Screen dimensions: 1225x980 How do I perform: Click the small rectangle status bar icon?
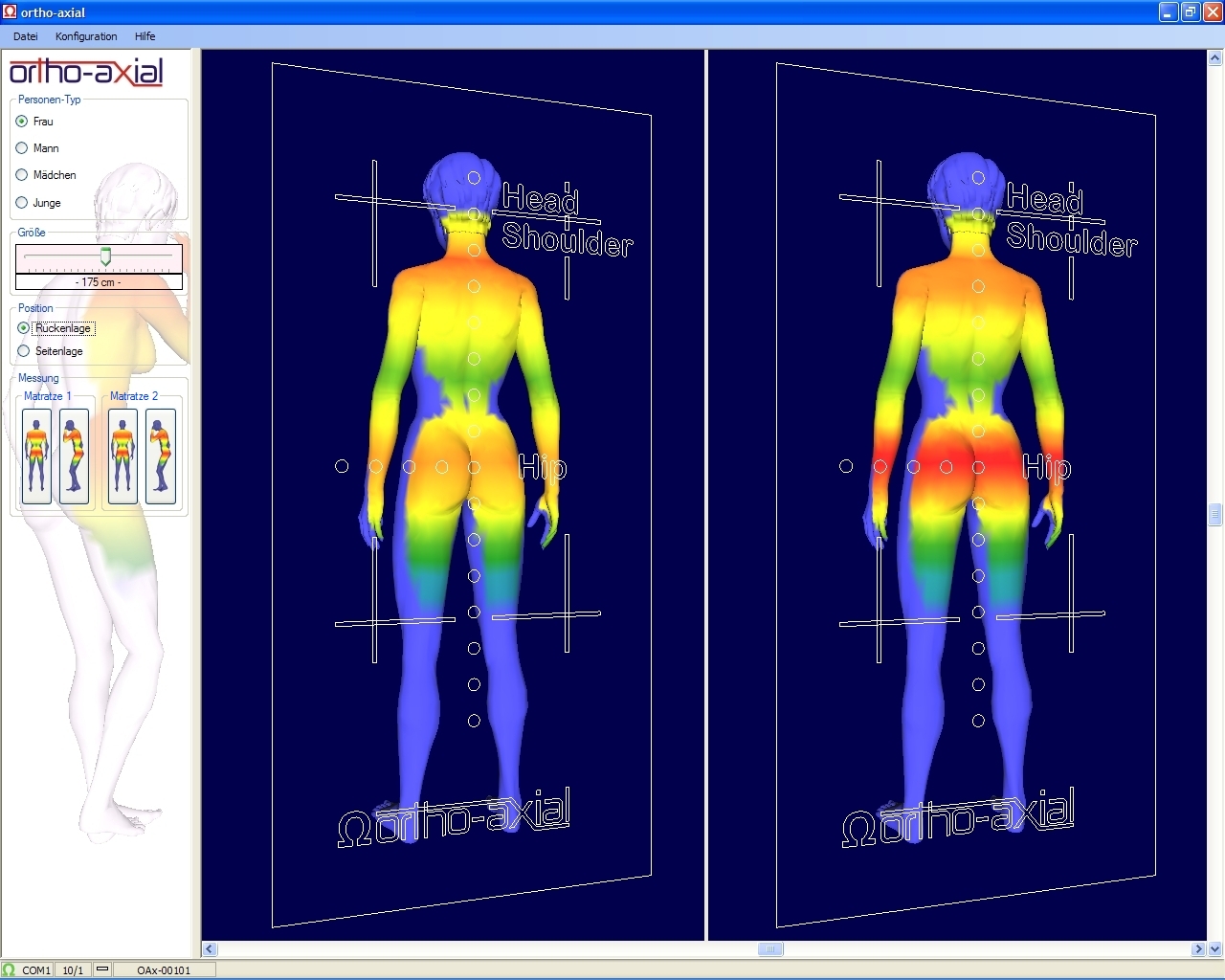click(102, 969)
